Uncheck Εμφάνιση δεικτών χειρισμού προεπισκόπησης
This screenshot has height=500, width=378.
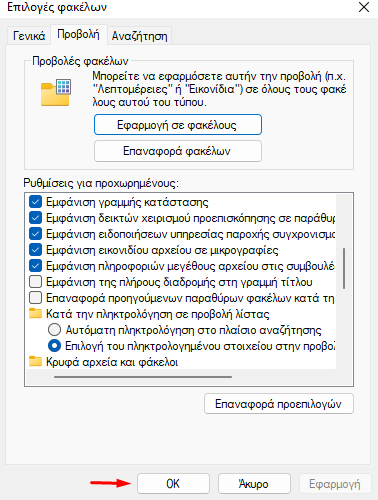click(35, 218)
